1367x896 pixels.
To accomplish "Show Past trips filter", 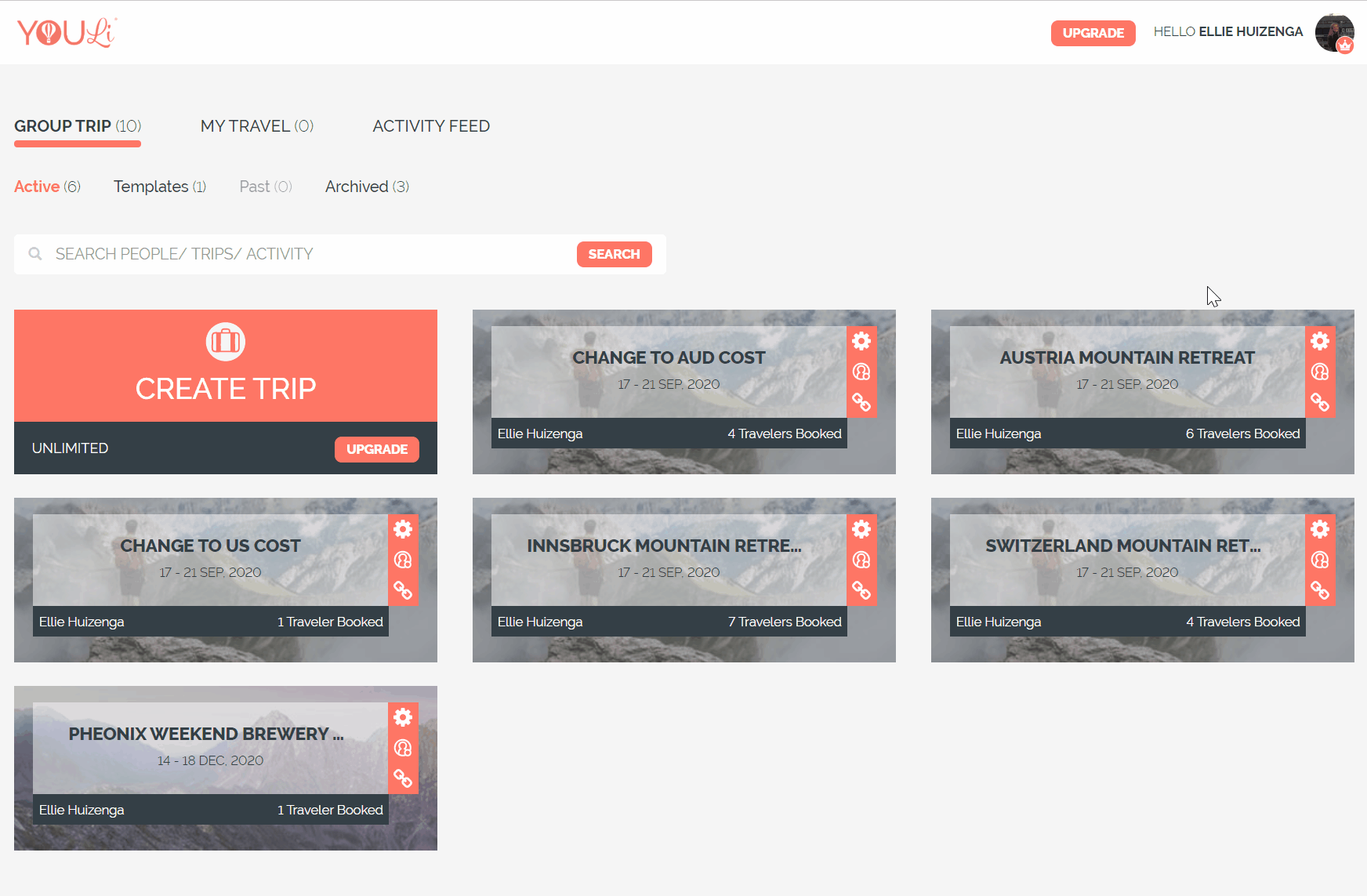I will tap(266, 187).
